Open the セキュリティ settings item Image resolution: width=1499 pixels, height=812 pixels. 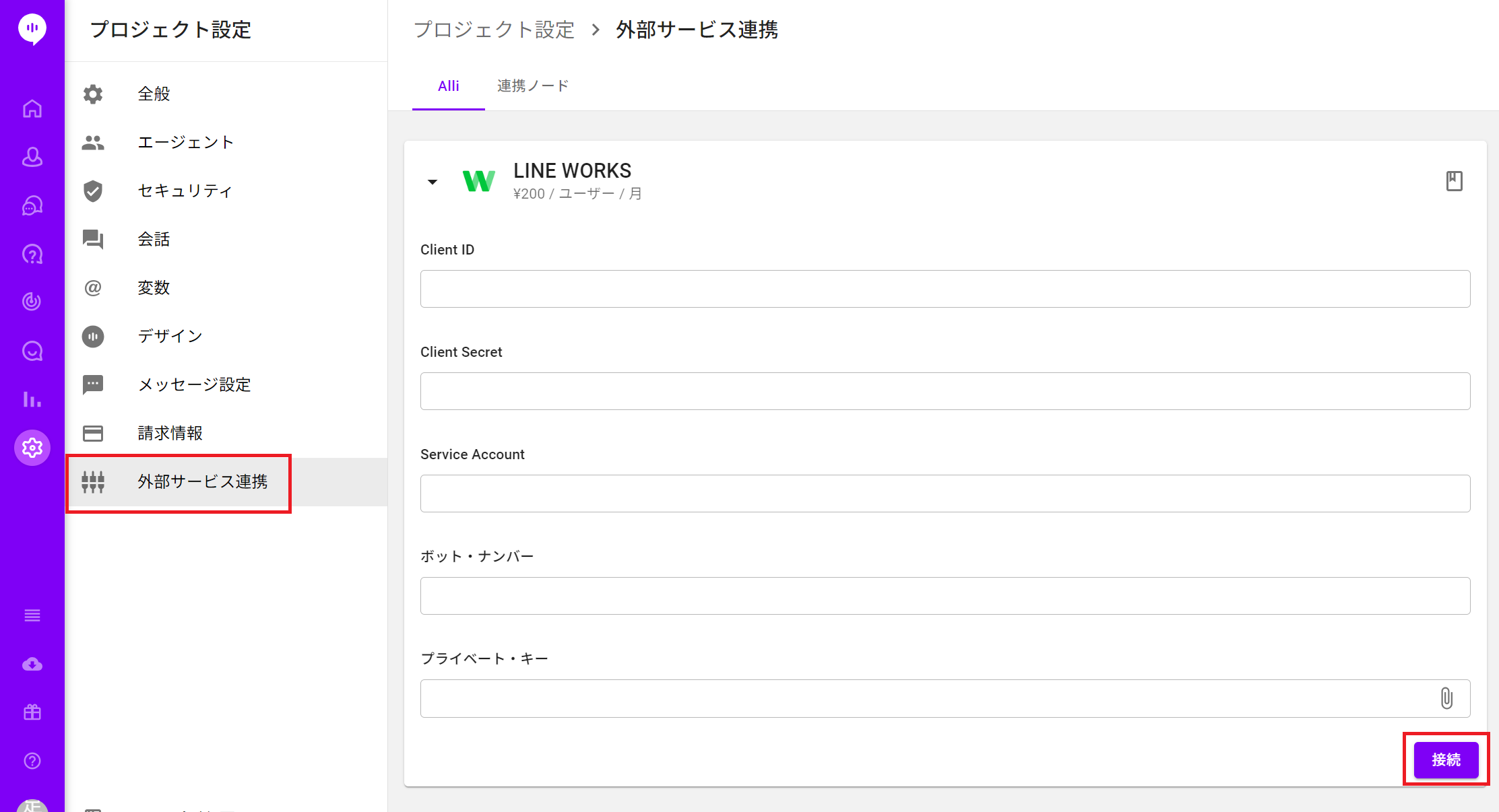coord(185,191)
